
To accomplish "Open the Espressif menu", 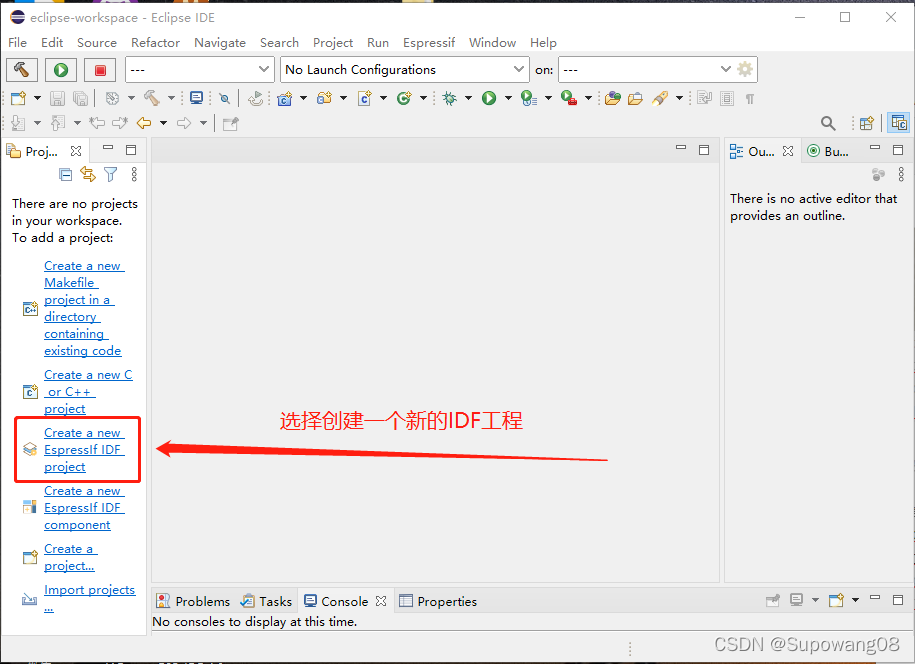I will (x=429, y=43).
